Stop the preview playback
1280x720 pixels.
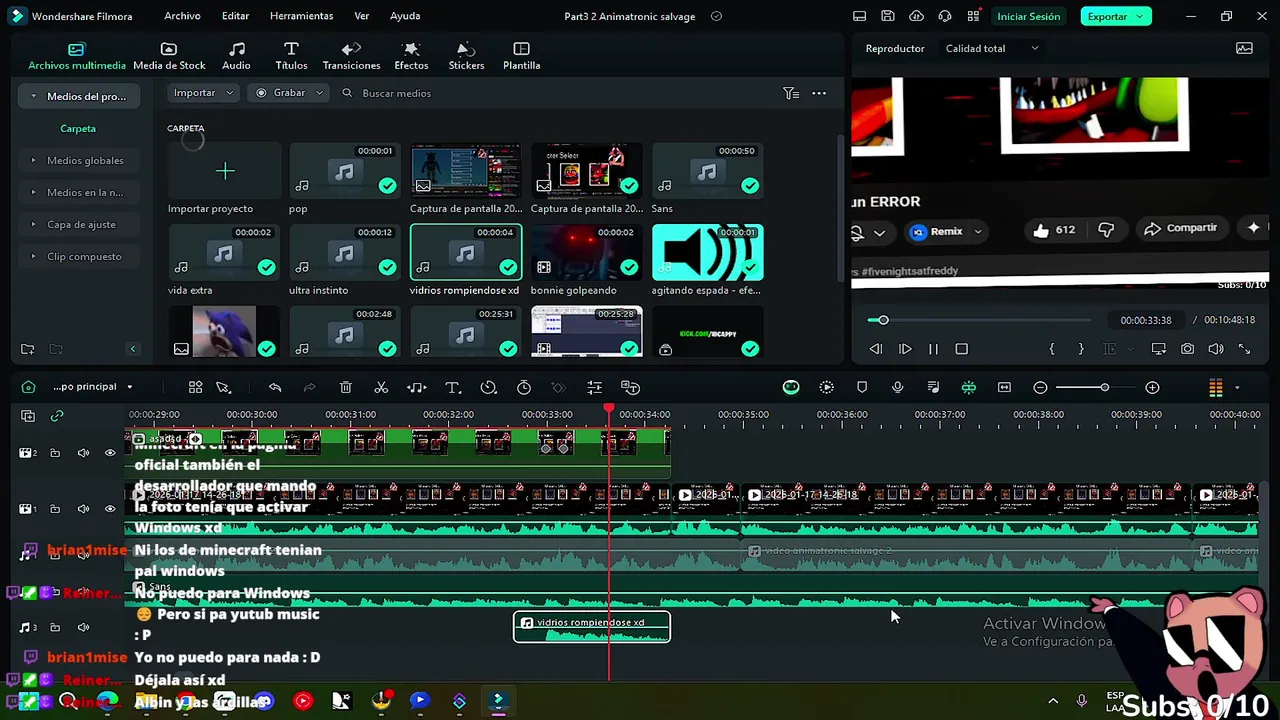pyautogui.click(x=961, y=349)
